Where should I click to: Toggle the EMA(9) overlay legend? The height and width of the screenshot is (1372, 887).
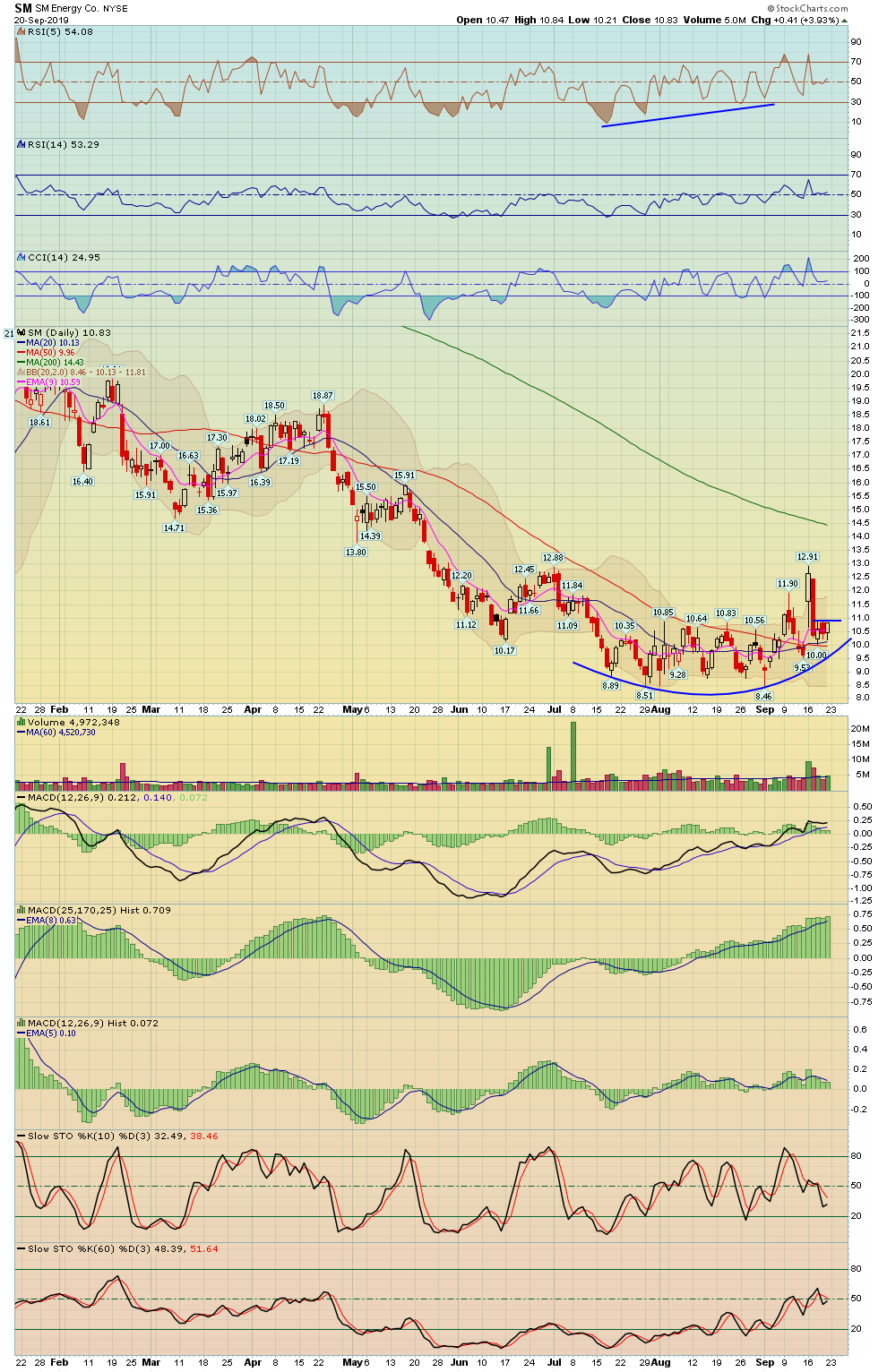[x=47, y=381]
